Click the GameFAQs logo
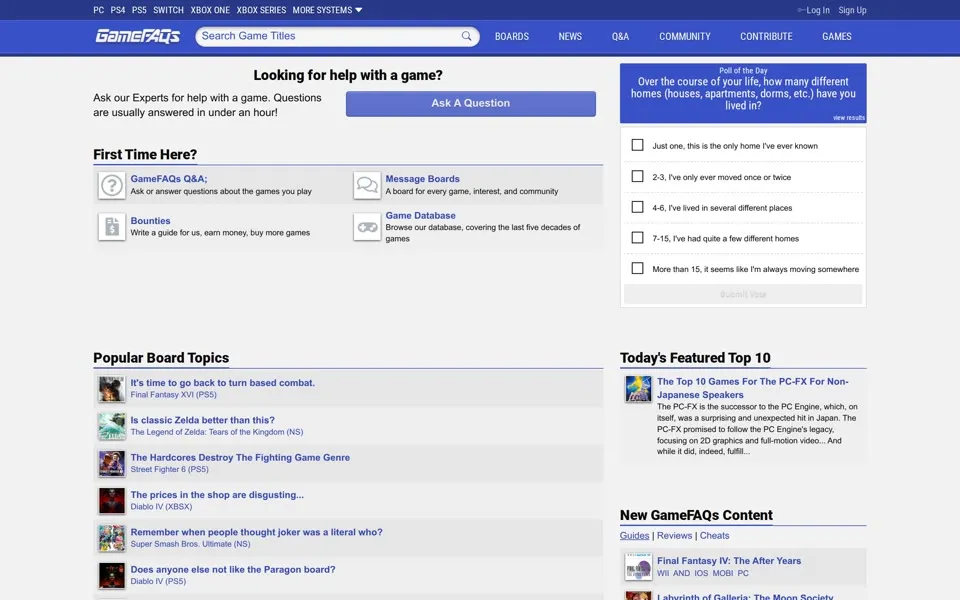The width and height of the screenshot is (960, 600). (x=137, y=36)
